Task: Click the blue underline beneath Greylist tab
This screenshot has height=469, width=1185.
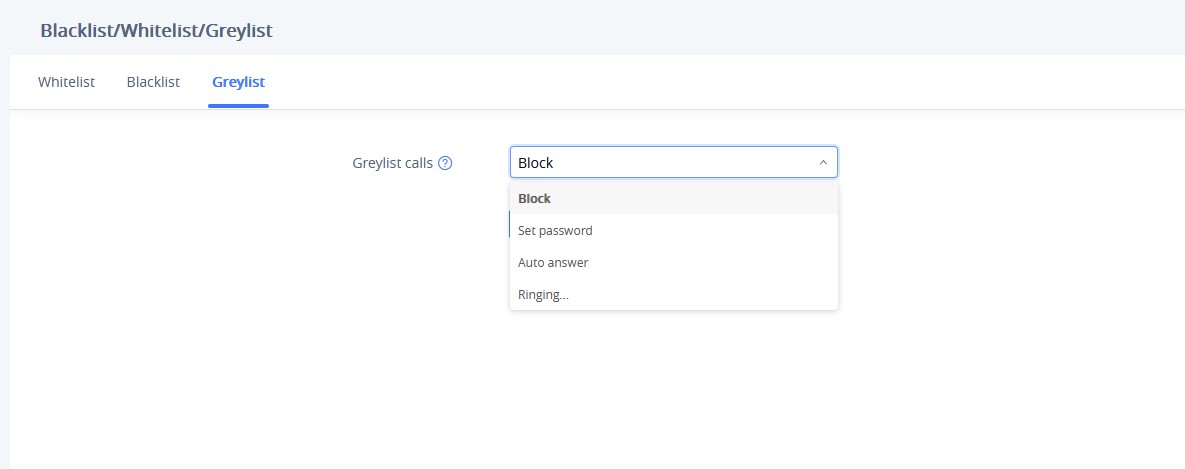Action: pos(238,106)
